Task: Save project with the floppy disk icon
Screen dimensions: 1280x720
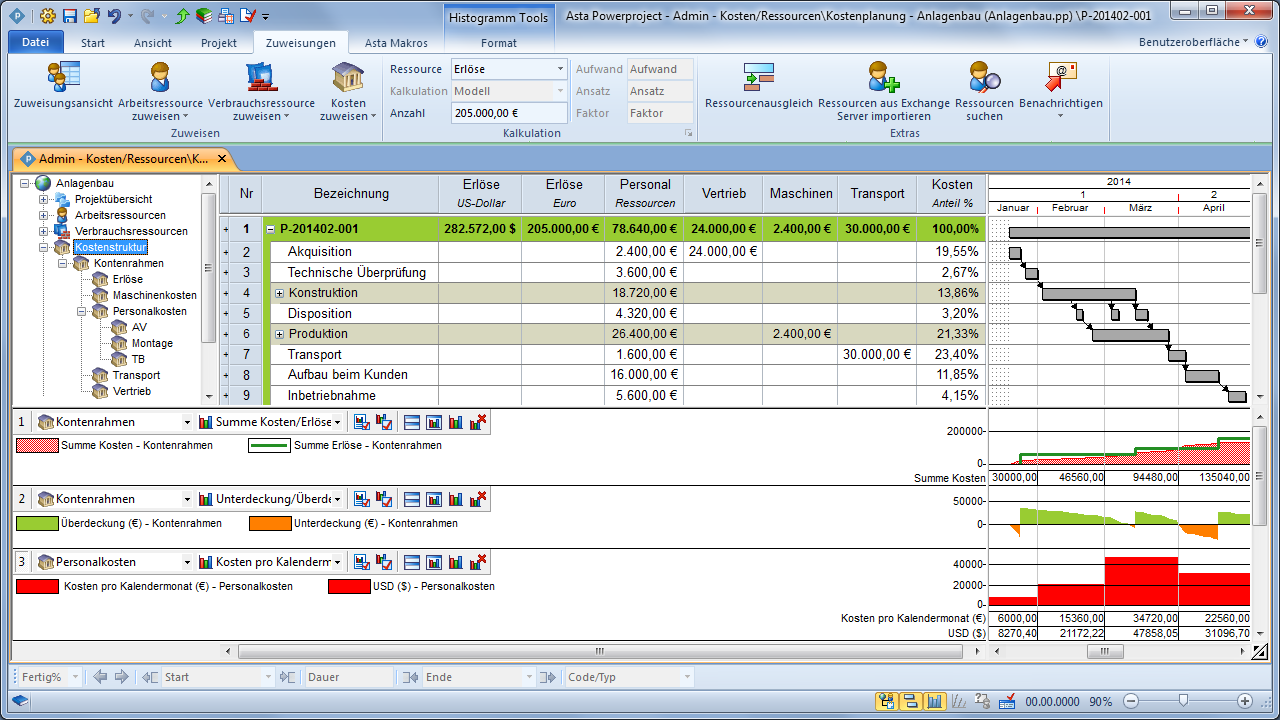Action: click(x=70, y=16)
